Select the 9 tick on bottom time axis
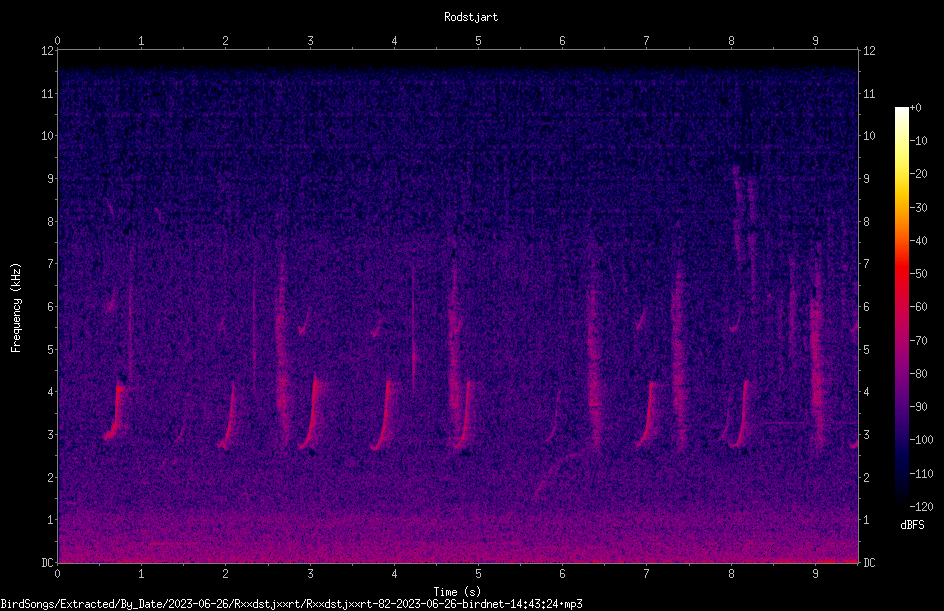The image size is (944, 611). 815,574
